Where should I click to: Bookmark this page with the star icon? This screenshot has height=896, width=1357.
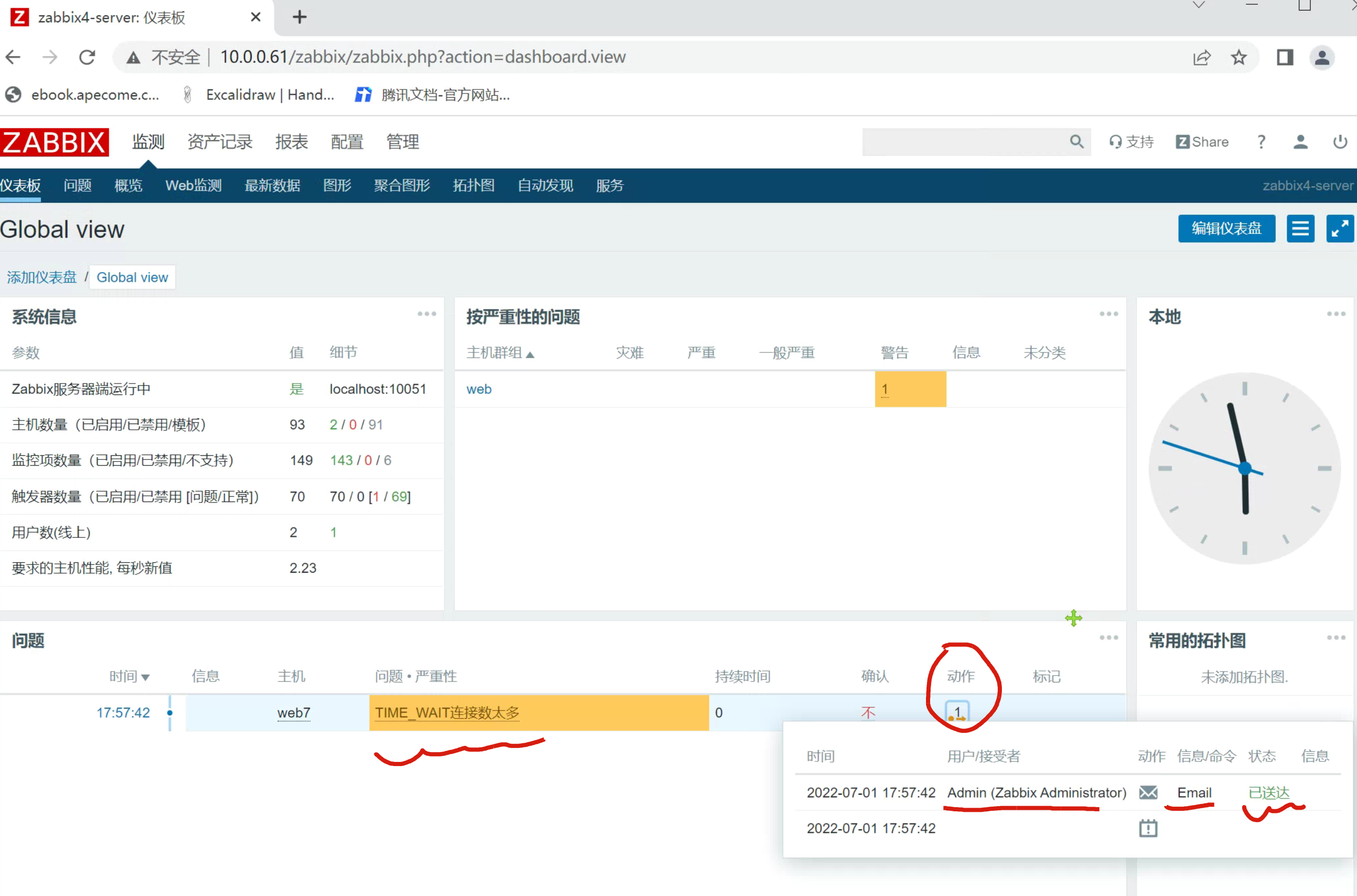coord(1238,57)
